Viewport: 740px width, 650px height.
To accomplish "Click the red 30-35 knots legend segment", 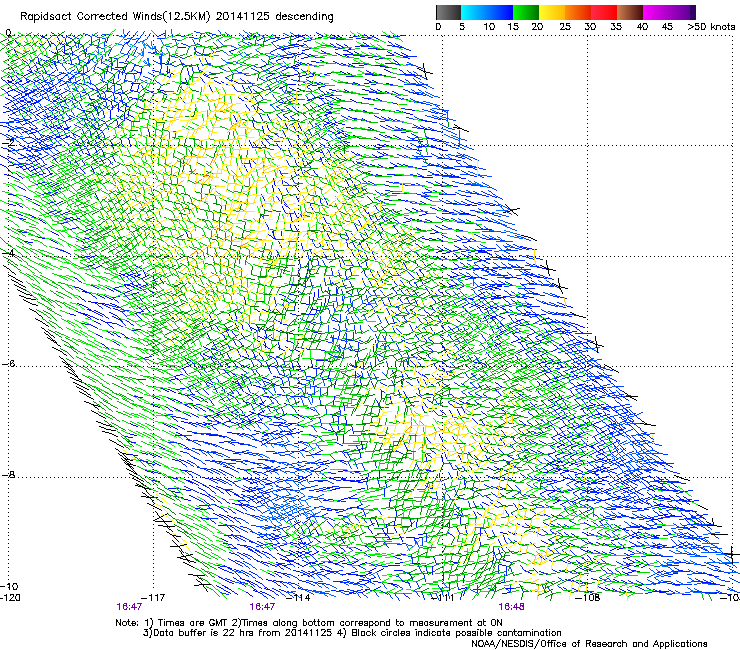I will click(x=604, y=12).
